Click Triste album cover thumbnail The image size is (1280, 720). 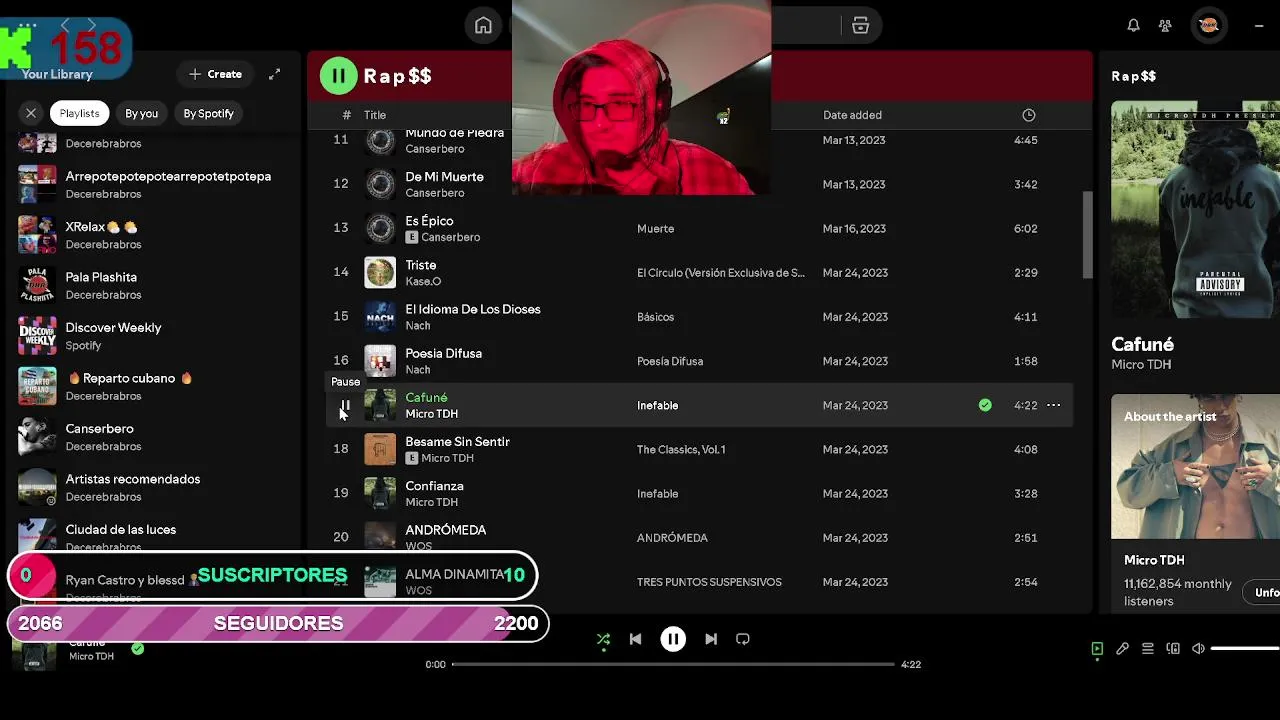[380, 272]
